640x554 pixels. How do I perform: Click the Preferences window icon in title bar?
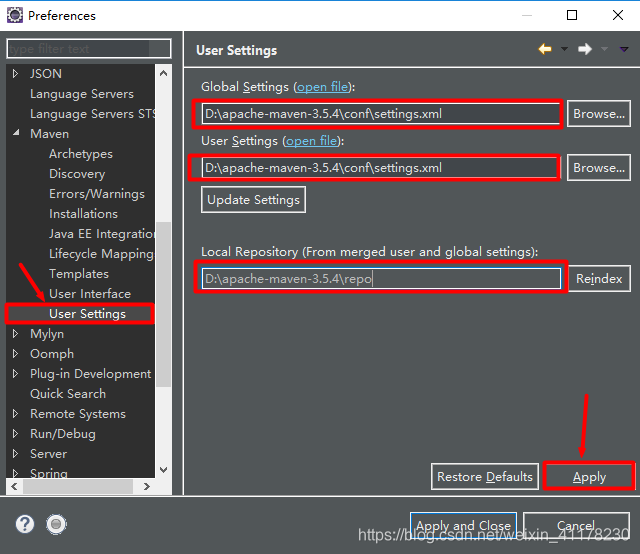click(x=15, y=16)
